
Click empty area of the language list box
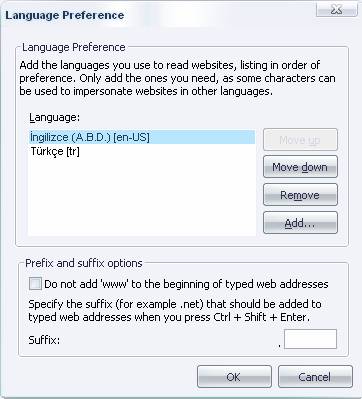coord(142,197)
